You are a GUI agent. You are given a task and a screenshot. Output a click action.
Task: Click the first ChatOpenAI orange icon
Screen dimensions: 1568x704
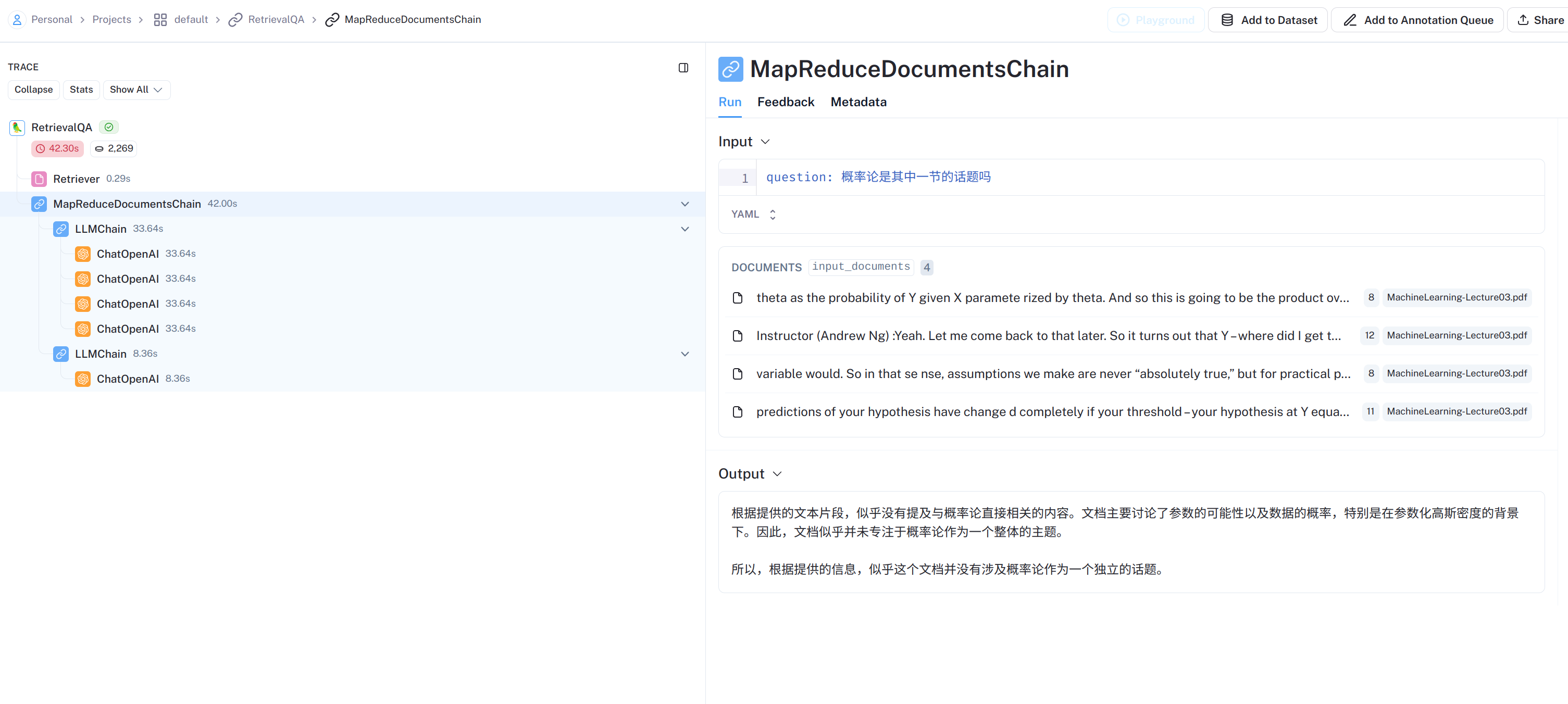[x=83, y=254]
